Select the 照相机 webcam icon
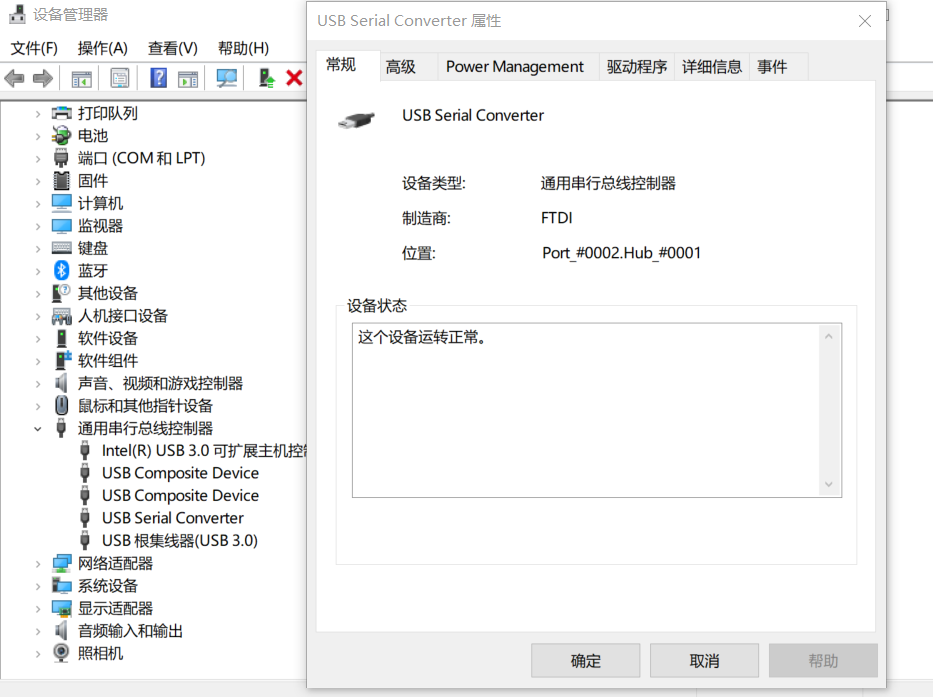 coord(61,653)
